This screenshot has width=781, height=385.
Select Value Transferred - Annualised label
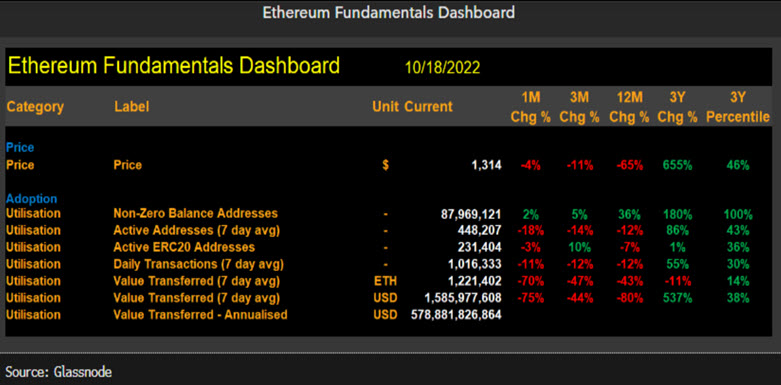click(200, 315)
